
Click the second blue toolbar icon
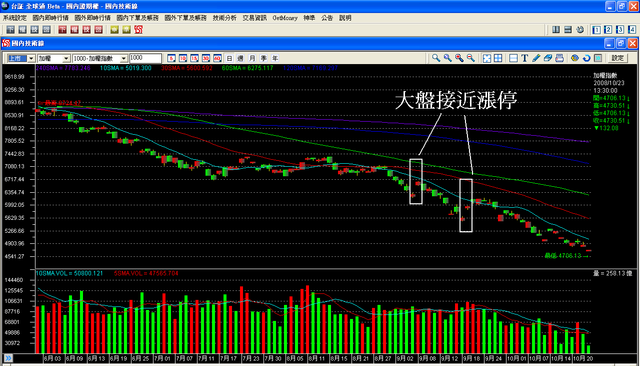[x=22, y=30]
